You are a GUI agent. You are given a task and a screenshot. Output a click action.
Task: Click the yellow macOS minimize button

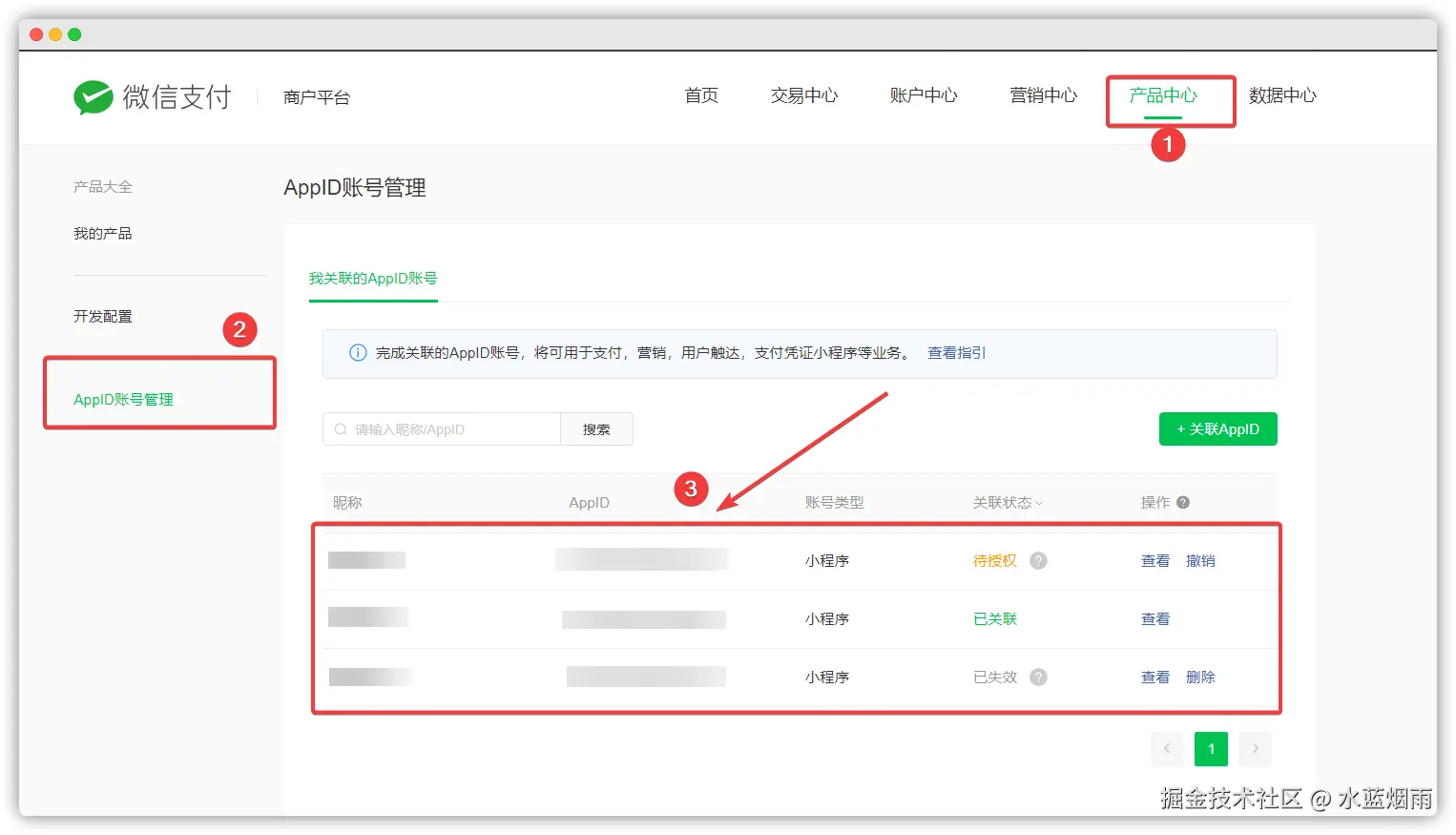point(55,34)
